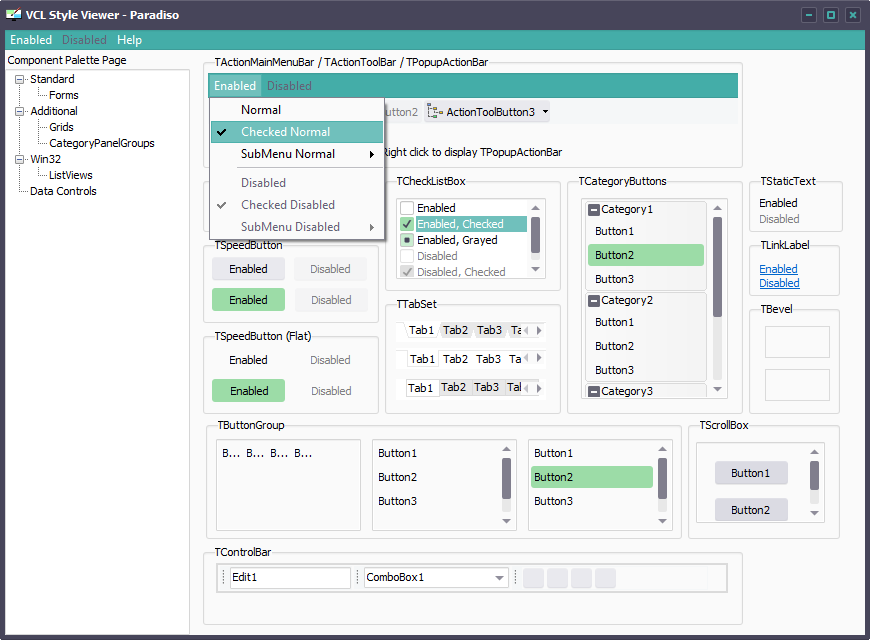Click highlighted Button2 in the third TButtonGroup
This screenshot has height=640, width=870.
point(591,477)
